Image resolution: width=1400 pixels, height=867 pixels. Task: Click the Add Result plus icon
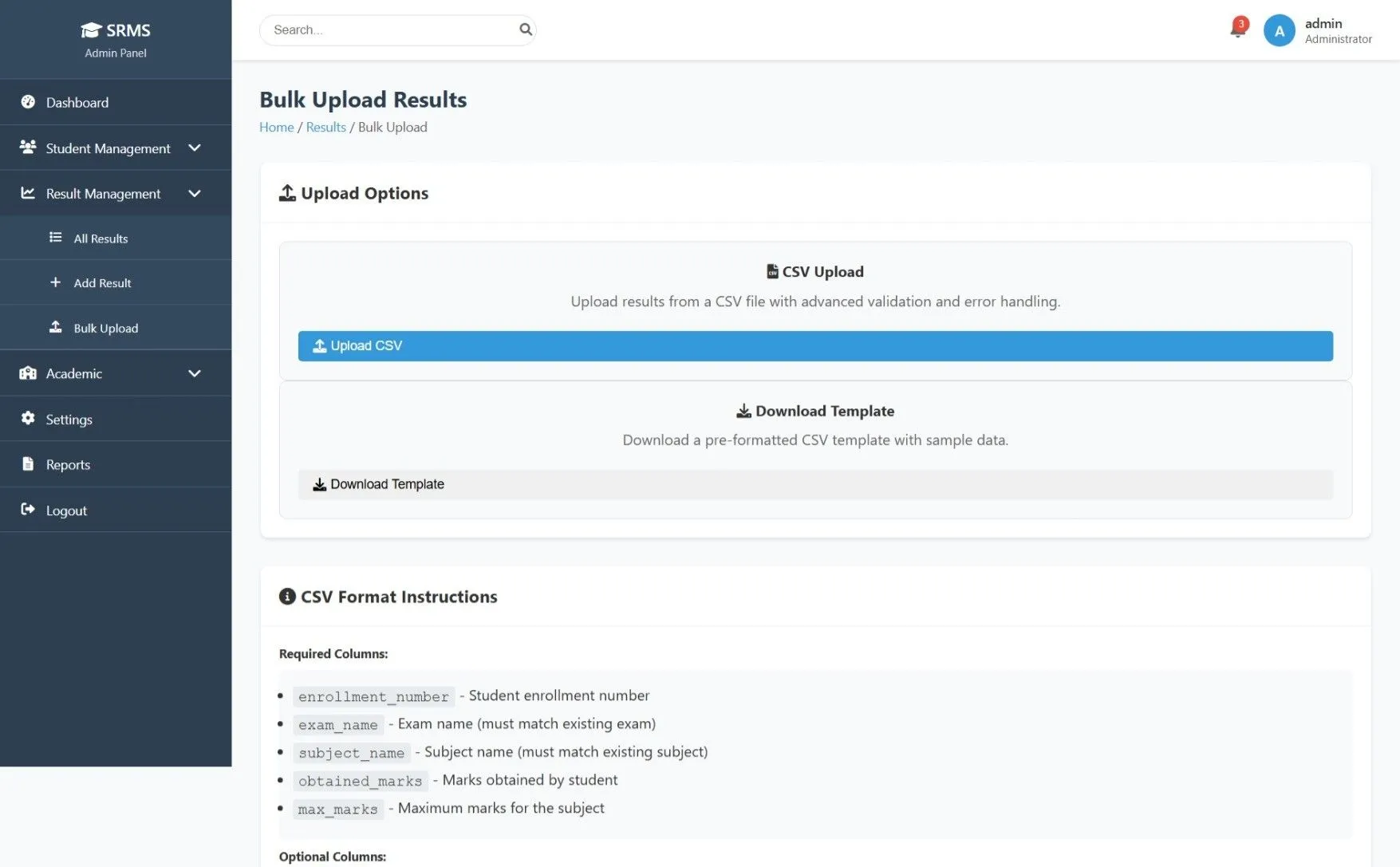(x=55, y=282)
